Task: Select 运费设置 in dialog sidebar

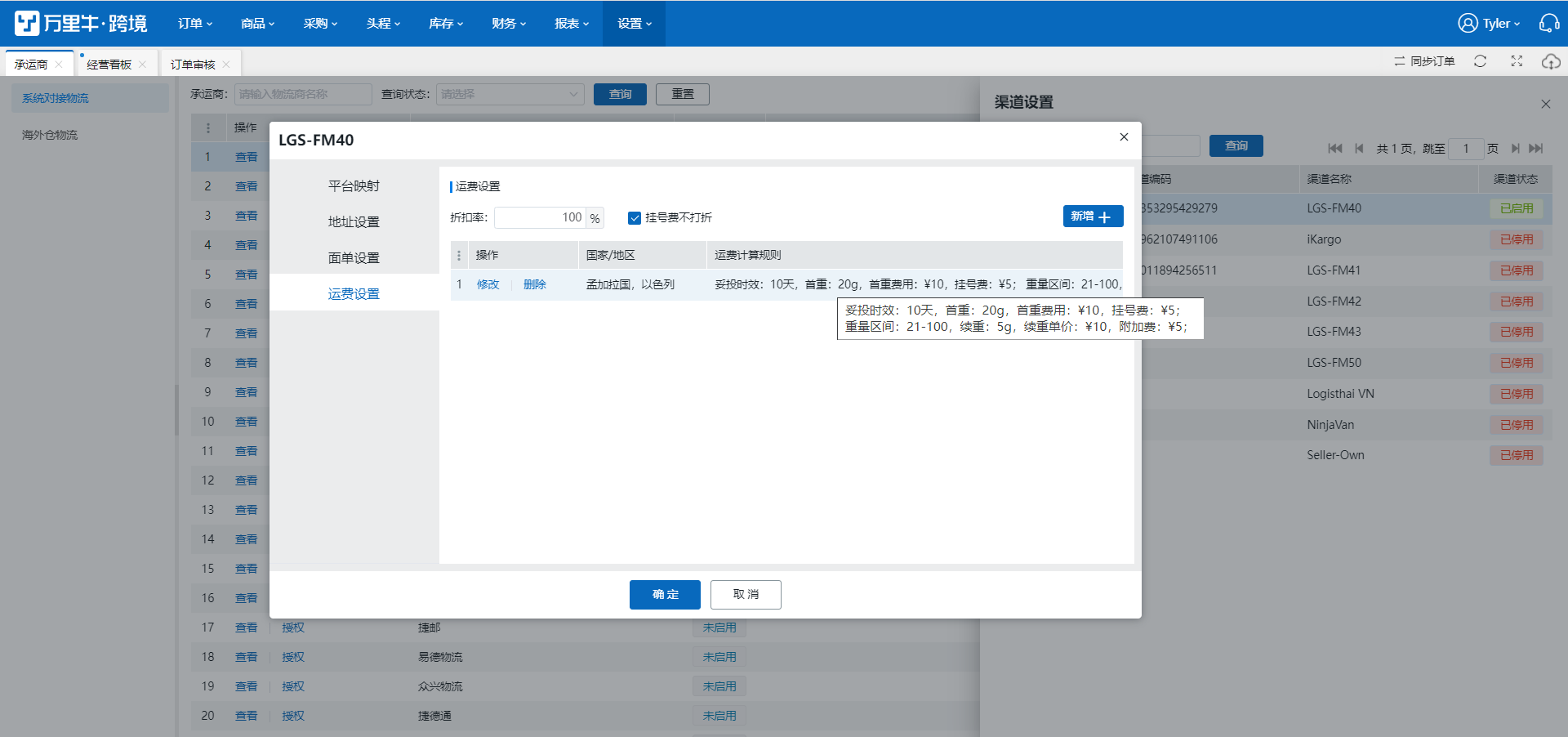Action: 354,293
